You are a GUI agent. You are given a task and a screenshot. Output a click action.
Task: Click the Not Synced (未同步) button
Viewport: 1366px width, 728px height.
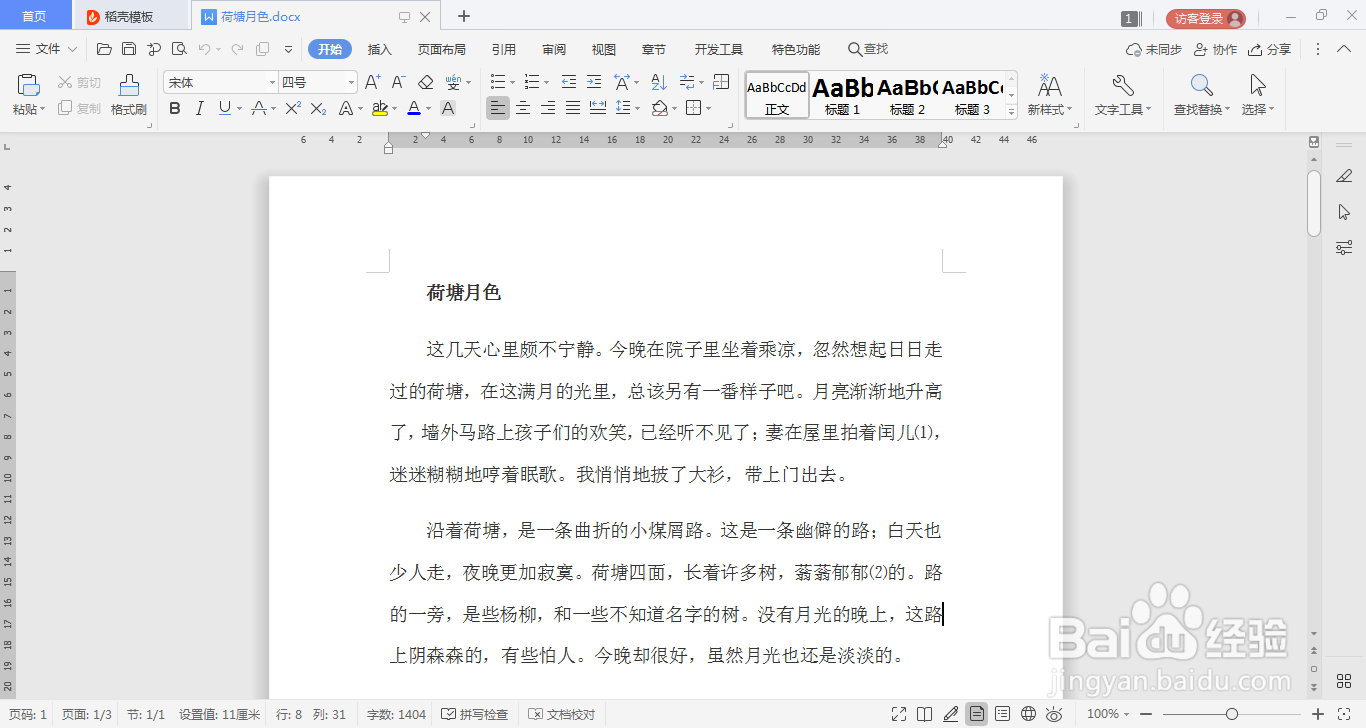[x=1154, y=49]
